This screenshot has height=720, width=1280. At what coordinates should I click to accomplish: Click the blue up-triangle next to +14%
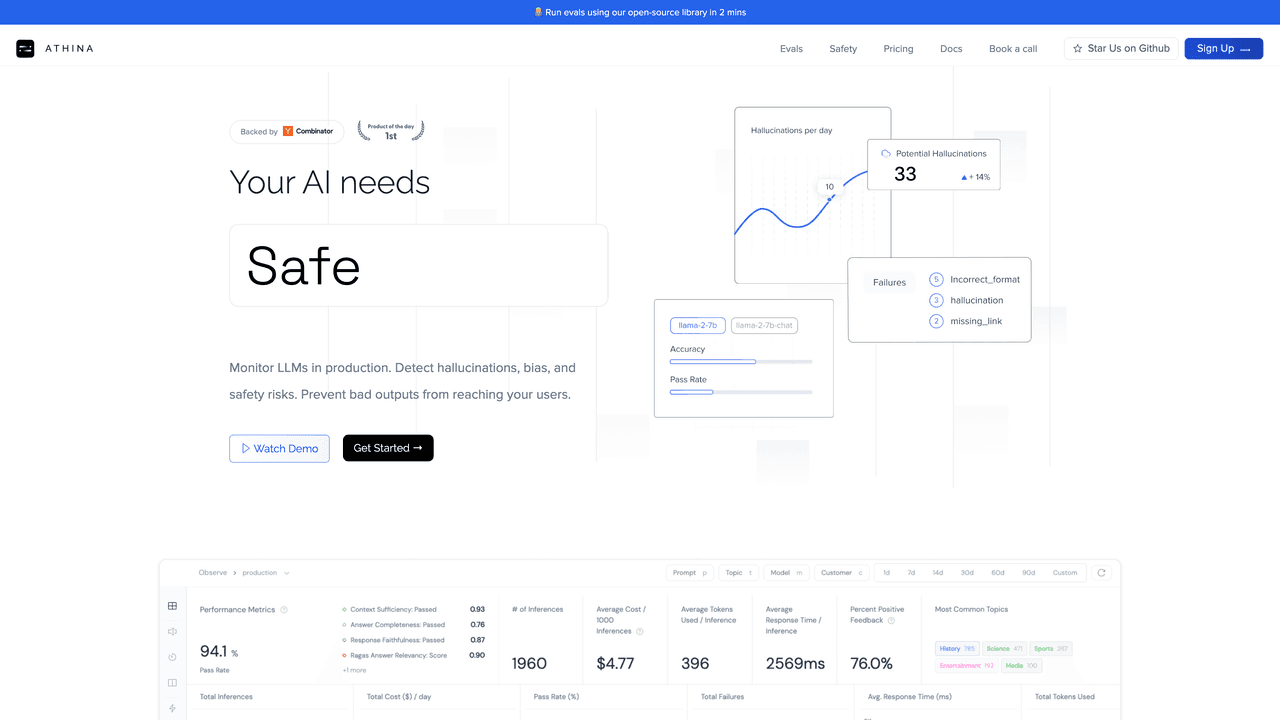[964, 177]
